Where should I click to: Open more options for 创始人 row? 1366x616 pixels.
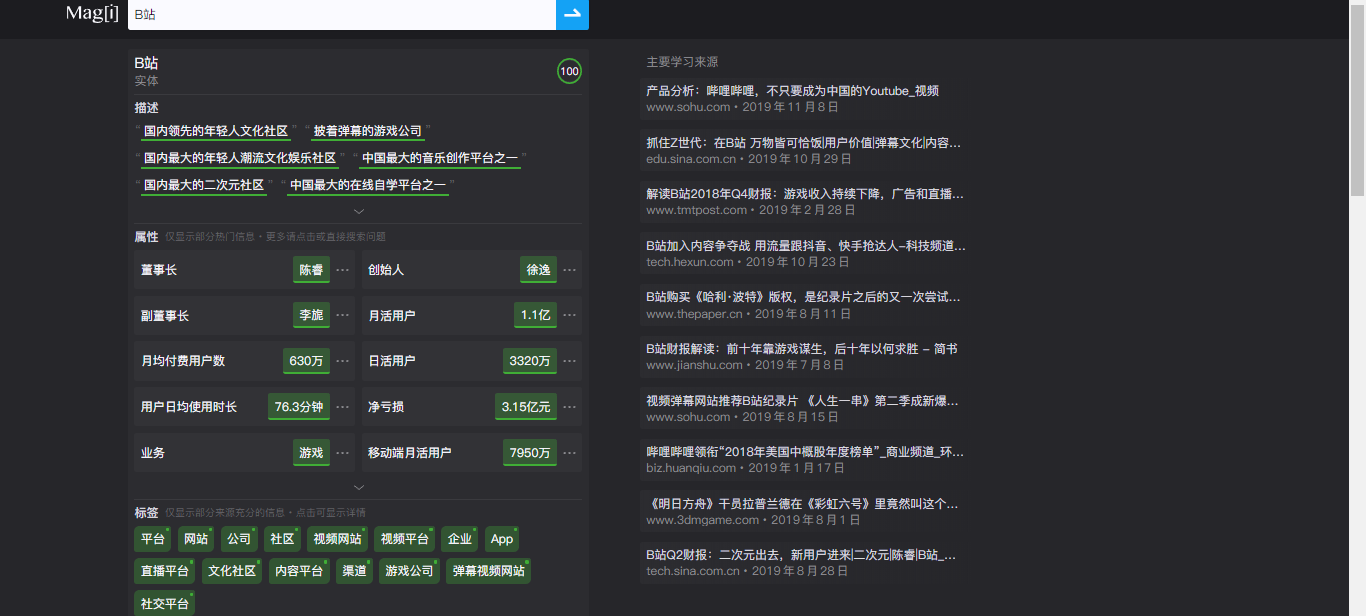(570, 270)
